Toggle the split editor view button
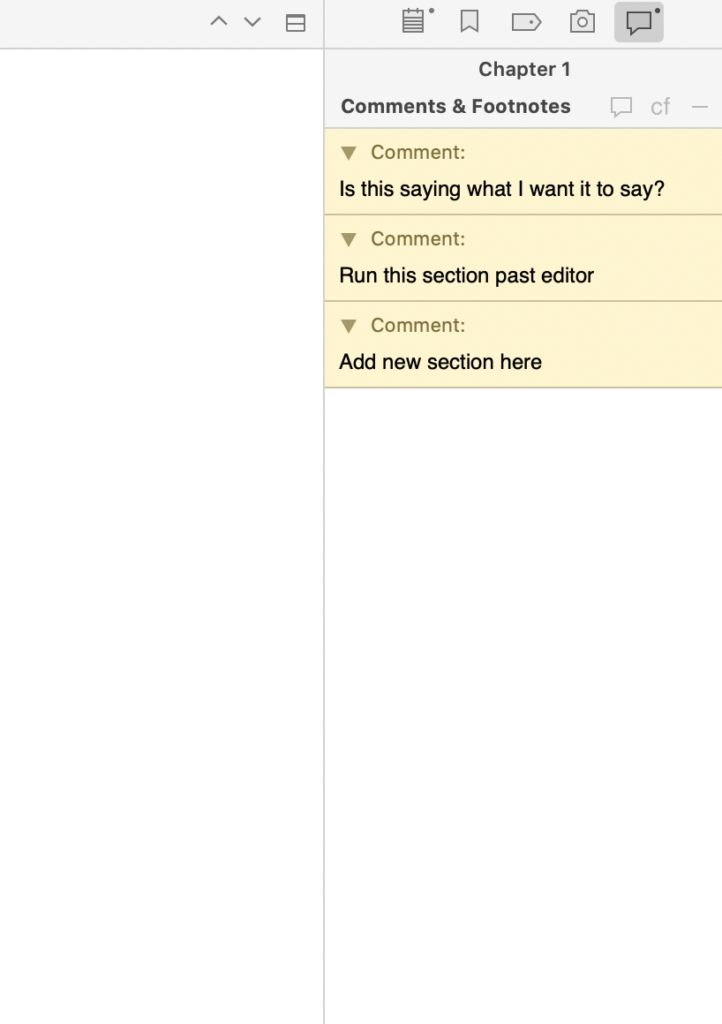Image resolution: width=722 pixels, height=1024 pixels. (x=295, y=23)
